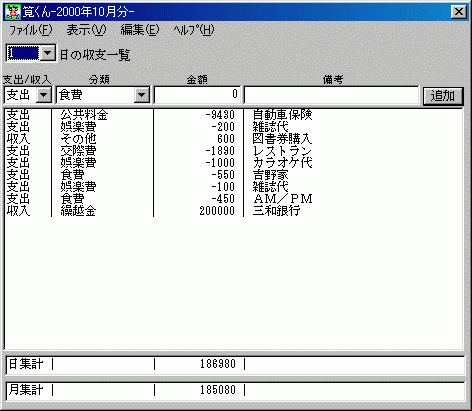This screenshot has width=472, height=411.
Task: Open the ヘルプ(H) menu
Action: [x=194, y=30]
